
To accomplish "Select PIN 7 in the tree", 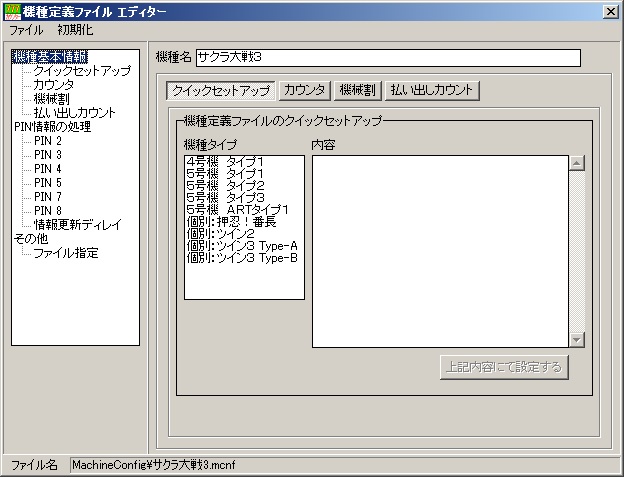I will click(48, 197).
